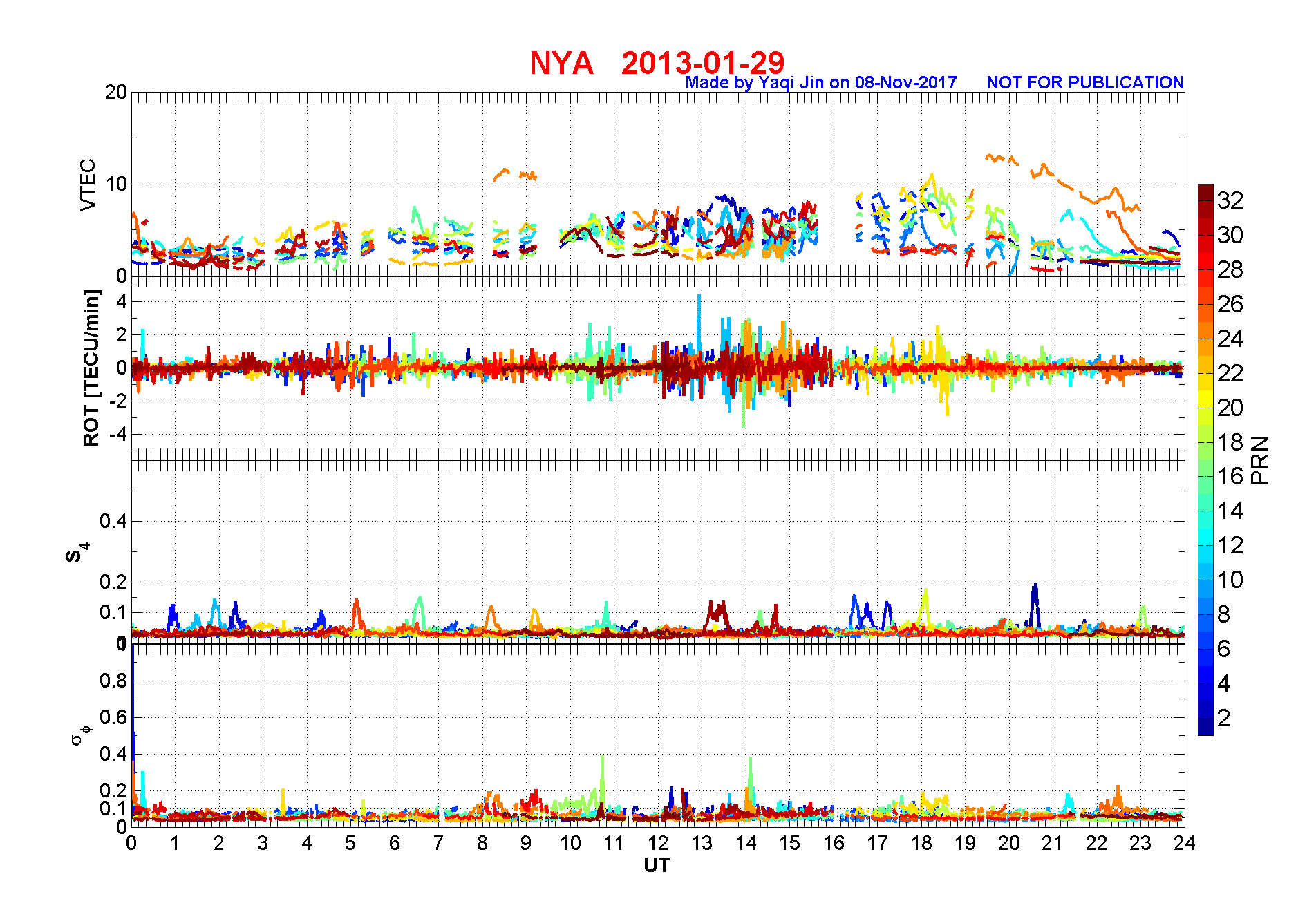
Task: Click the colorbar tick label "14" beside PRN scale
Action: [x=1230, y=511]
